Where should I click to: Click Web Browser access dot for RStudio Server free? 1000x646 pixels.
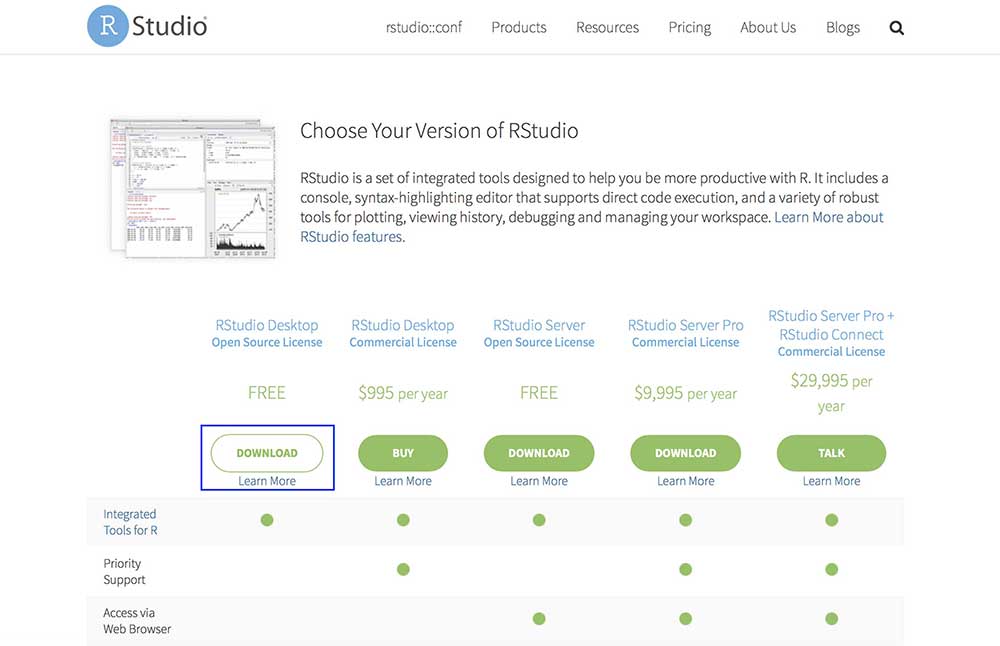tap(539, 618)
